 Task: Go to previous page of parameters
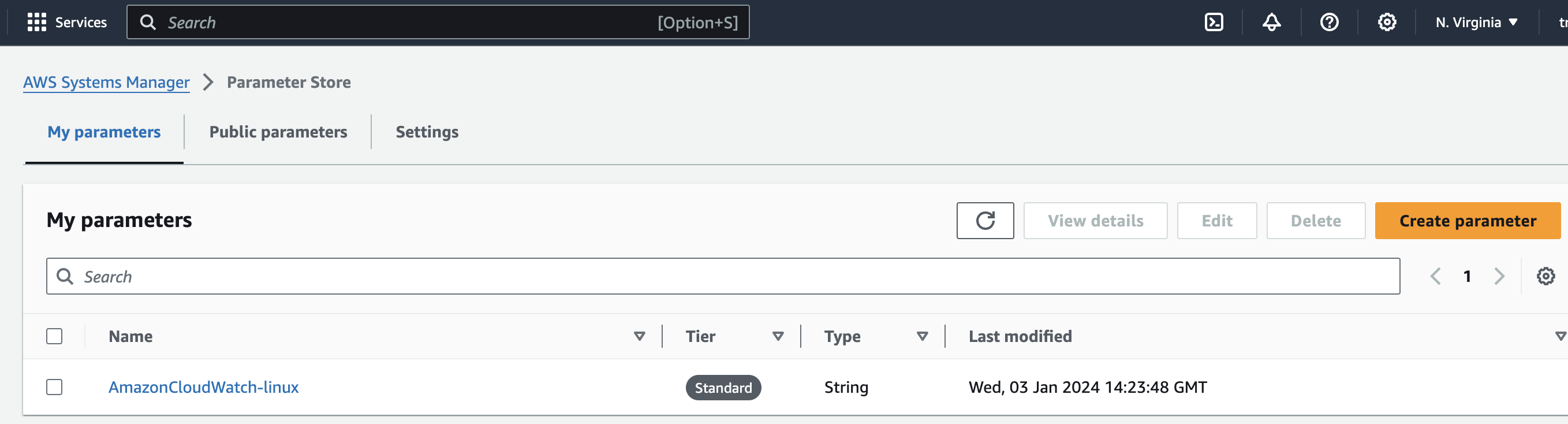pos(1435,277)
